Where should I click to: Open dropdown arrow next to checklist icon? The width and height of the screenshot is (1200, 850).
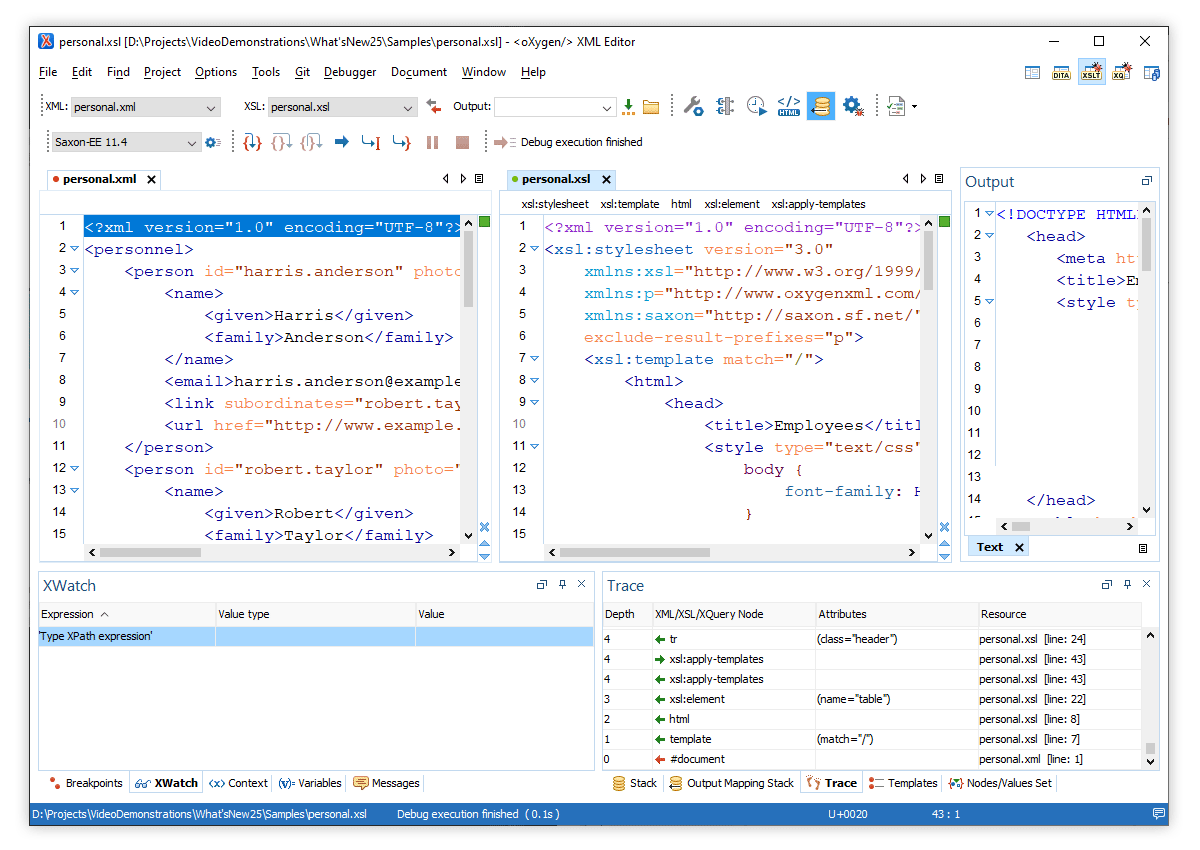(914, 107)
